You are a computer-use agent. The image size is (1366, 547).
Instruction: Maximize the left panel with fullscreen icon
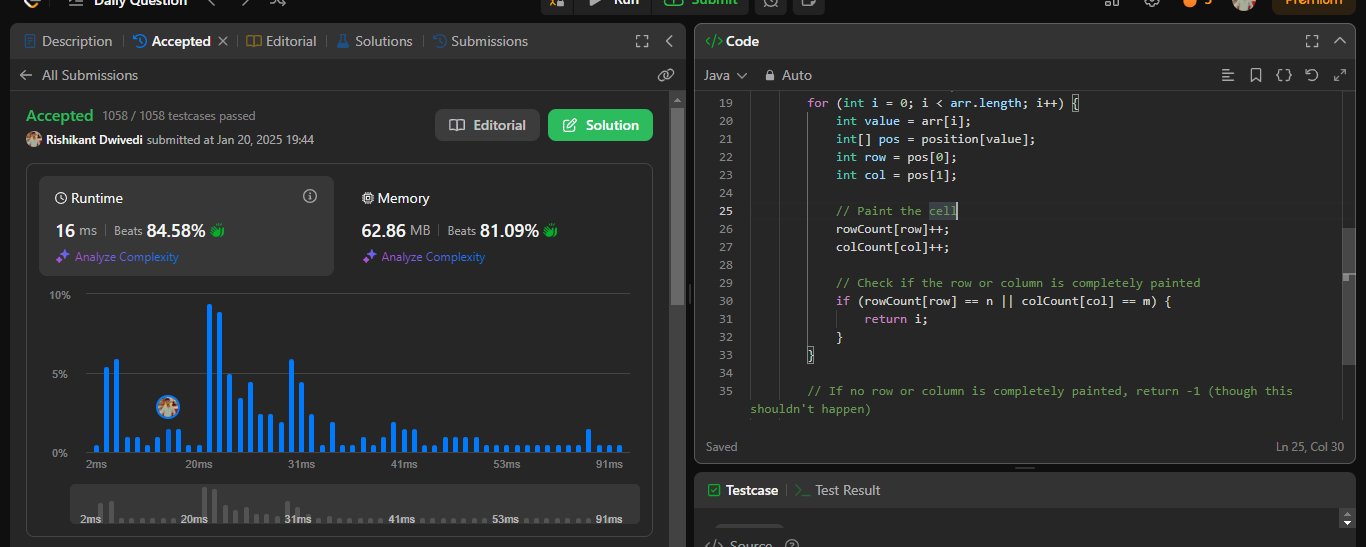[642, 41]
